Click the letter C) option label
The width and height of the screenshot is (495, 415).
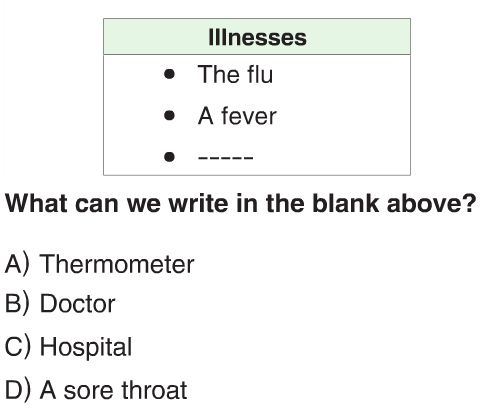(17, 347)
